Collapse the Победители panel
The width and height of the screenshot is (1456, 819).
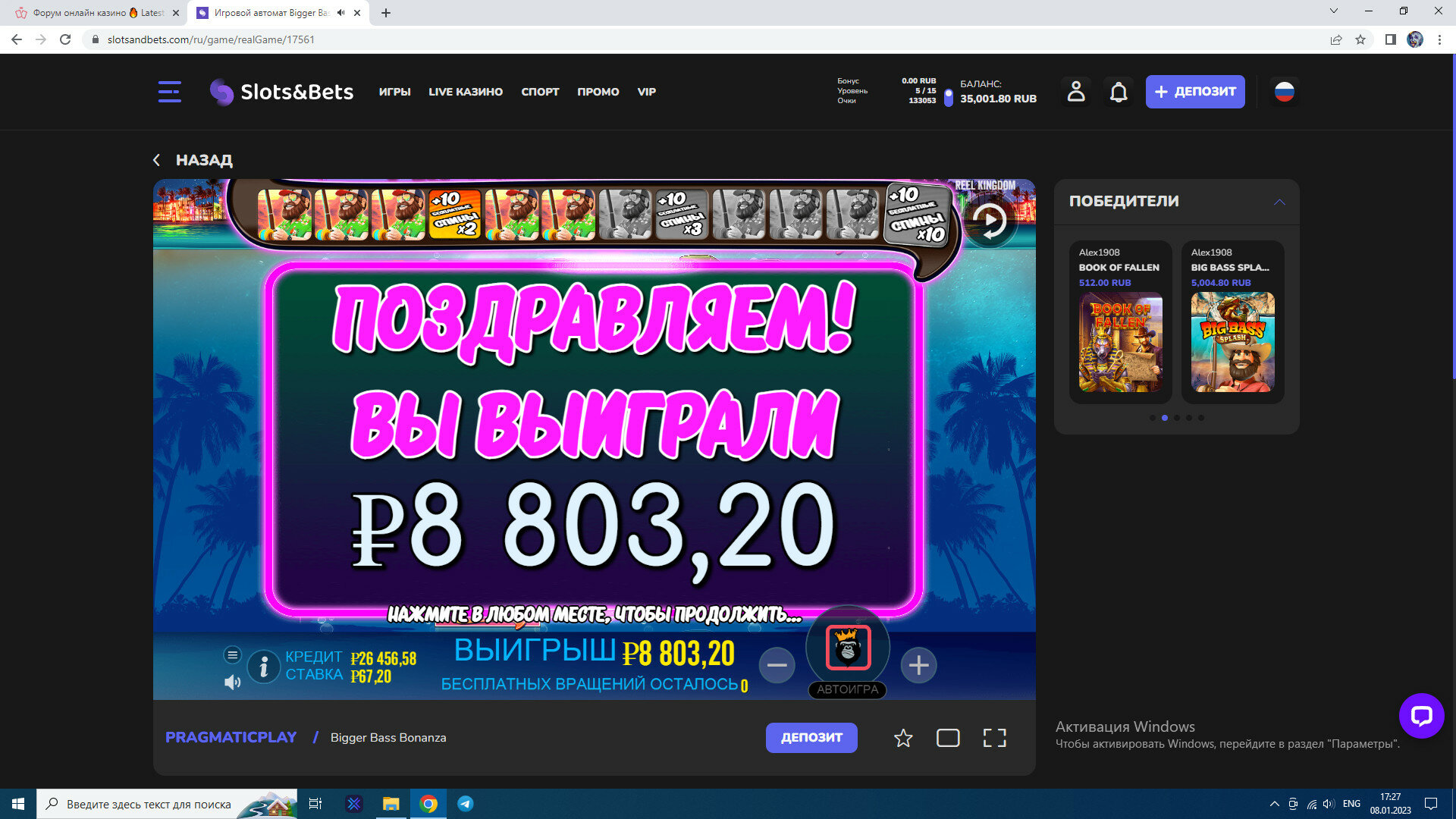pyautogui.click(x=1279, y=202)
